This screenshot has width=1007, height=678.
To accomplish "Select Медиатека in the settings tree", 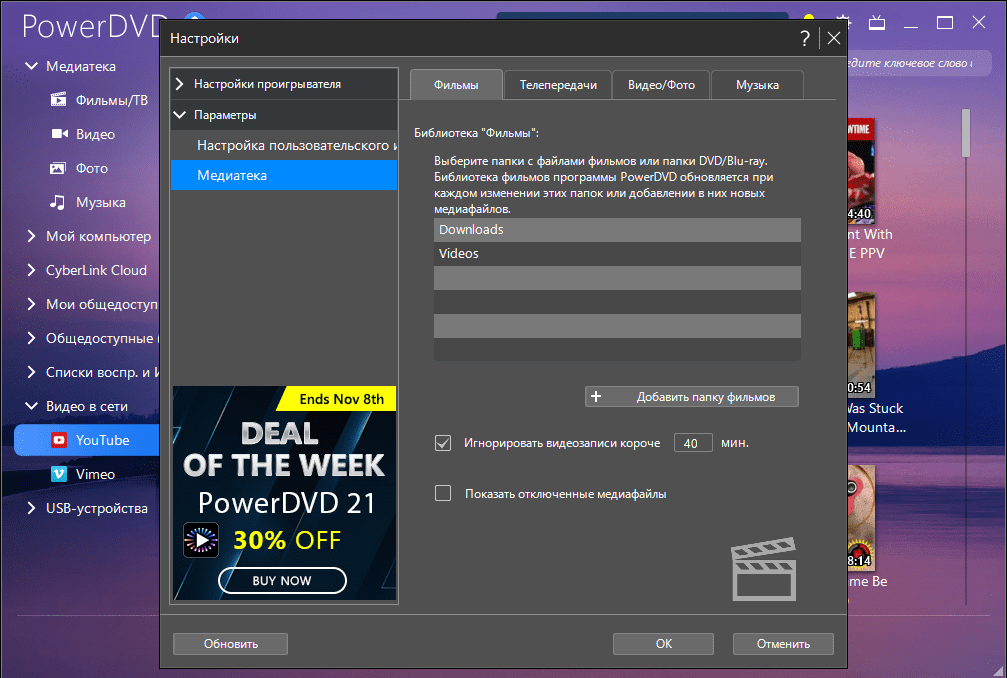I will point(284,175).
